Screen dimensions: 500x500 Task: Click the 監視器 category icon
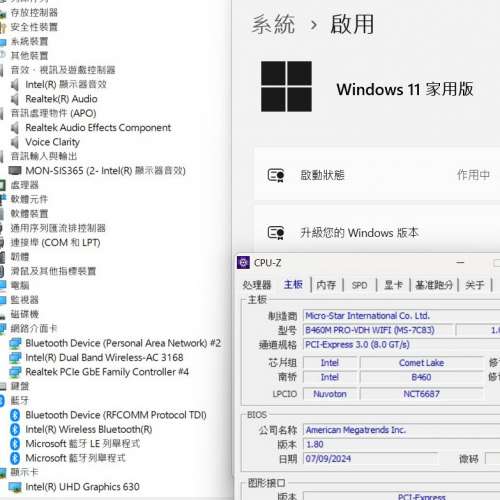coord(3,300)
